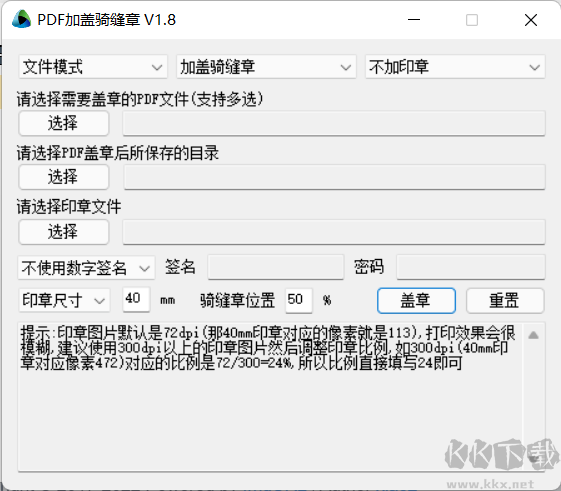The width and height of the screenshot is (561, 491).
Task: Click the PDF file path field
Action: coord(334,123)
